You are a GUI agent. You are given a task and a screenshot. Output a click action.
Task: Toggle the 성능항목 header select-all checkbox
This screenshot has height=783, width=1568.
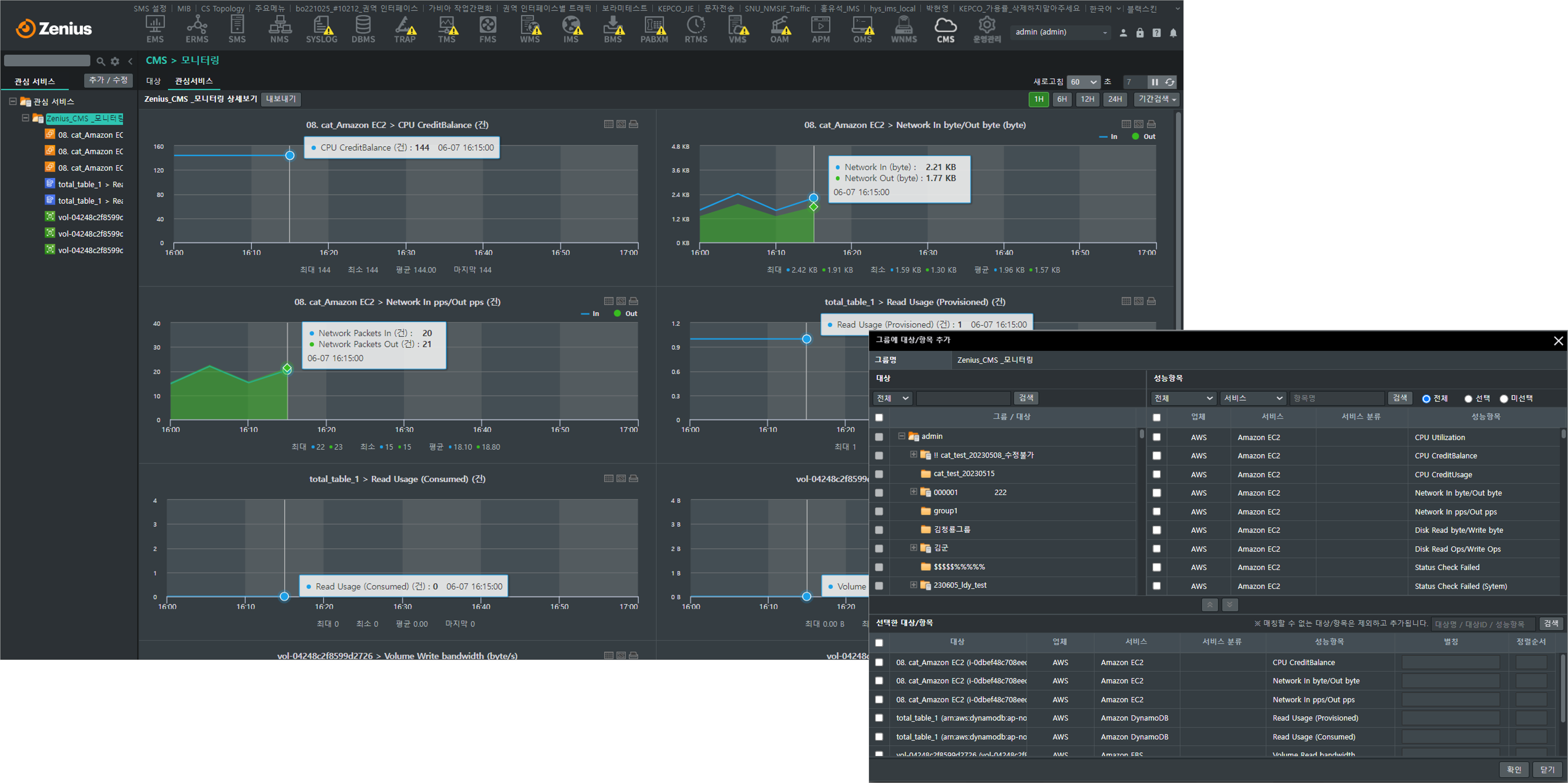click(1156, 417)
